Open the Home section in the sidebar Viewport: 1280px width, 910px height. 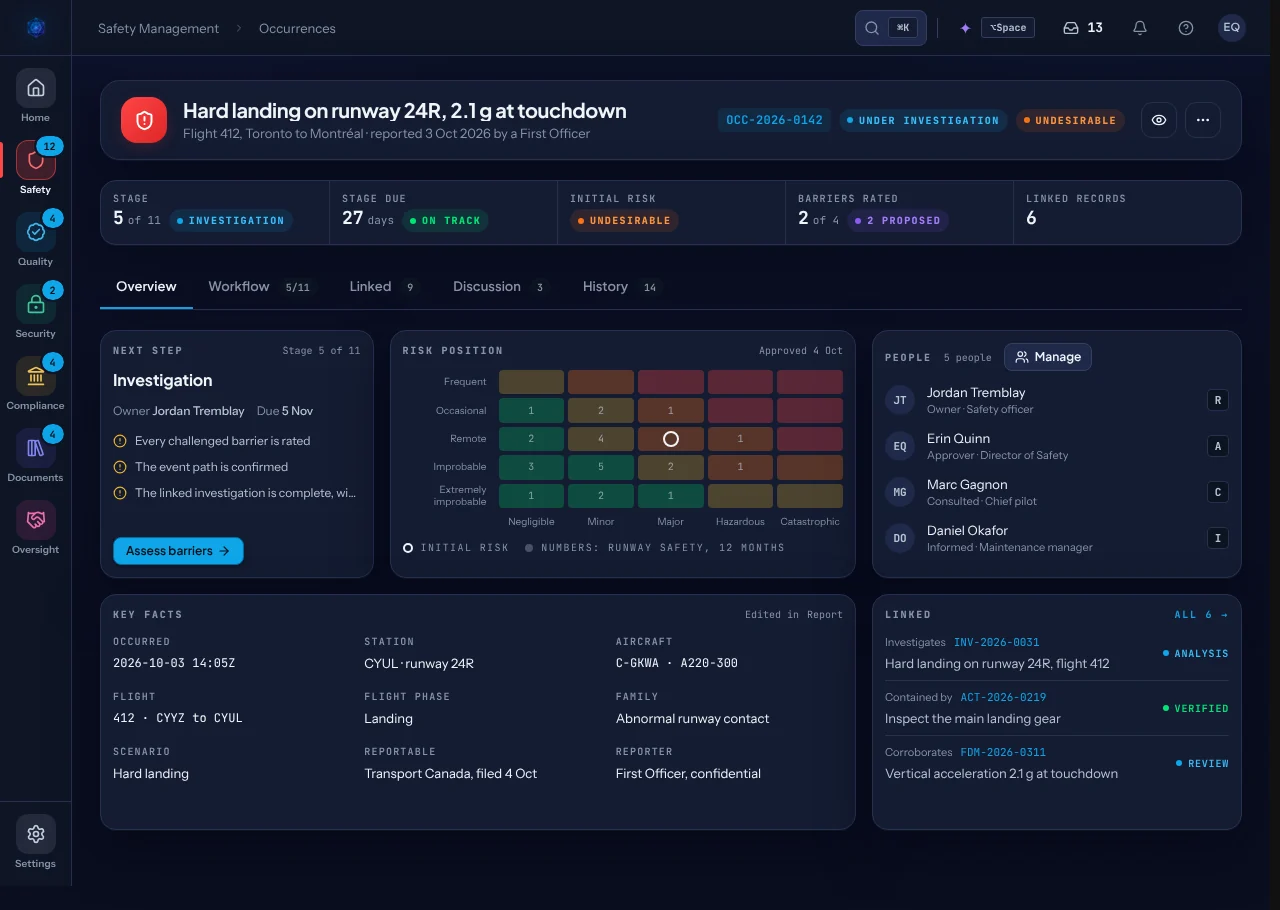click(35, 96)
